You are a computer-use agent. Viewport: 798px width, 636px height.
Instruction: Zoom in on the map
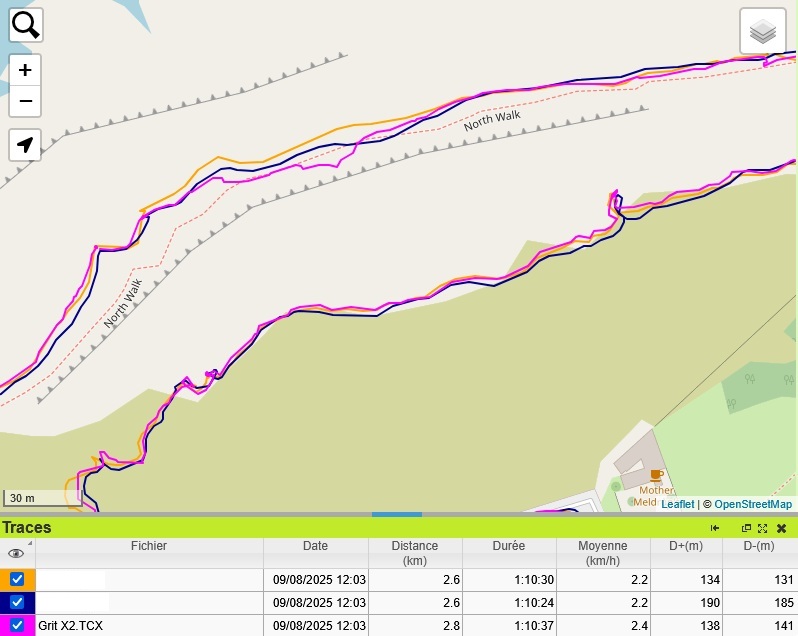click(25, 70)
